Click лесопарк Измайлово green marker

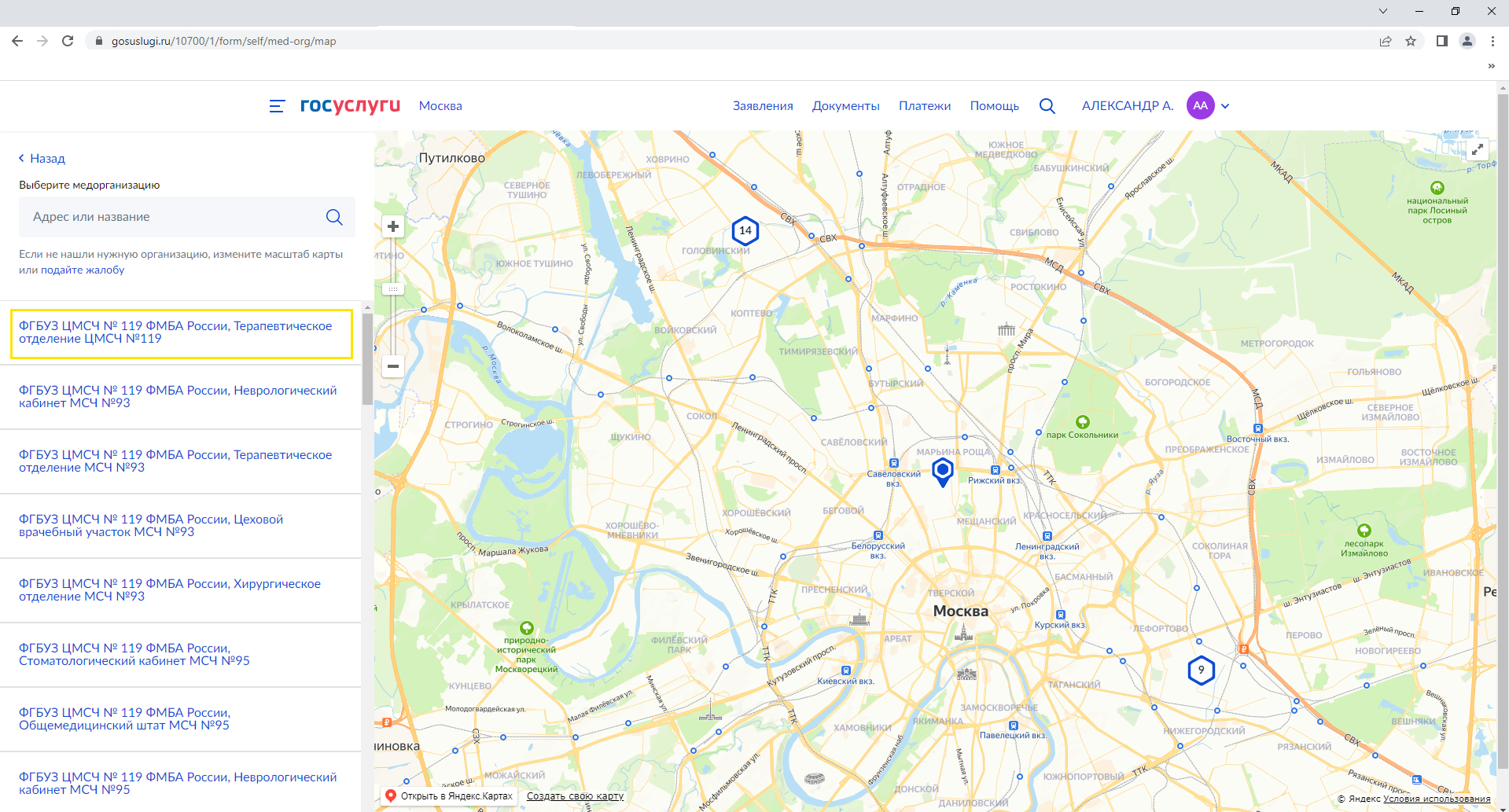pyautogui.click(x=1364, y=531)
